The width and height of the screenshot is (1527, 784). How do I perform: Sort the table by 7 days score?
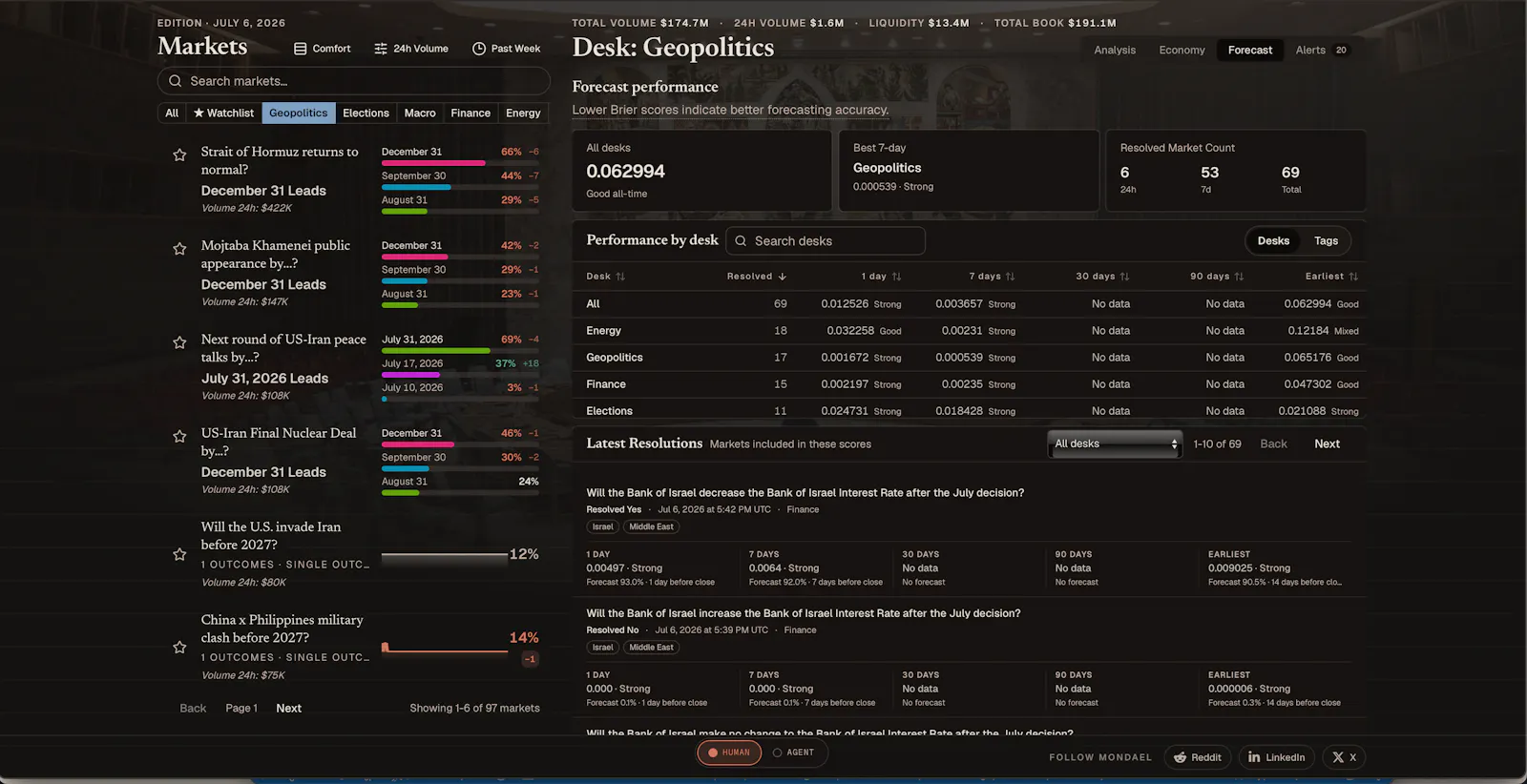tap(992, 277)
